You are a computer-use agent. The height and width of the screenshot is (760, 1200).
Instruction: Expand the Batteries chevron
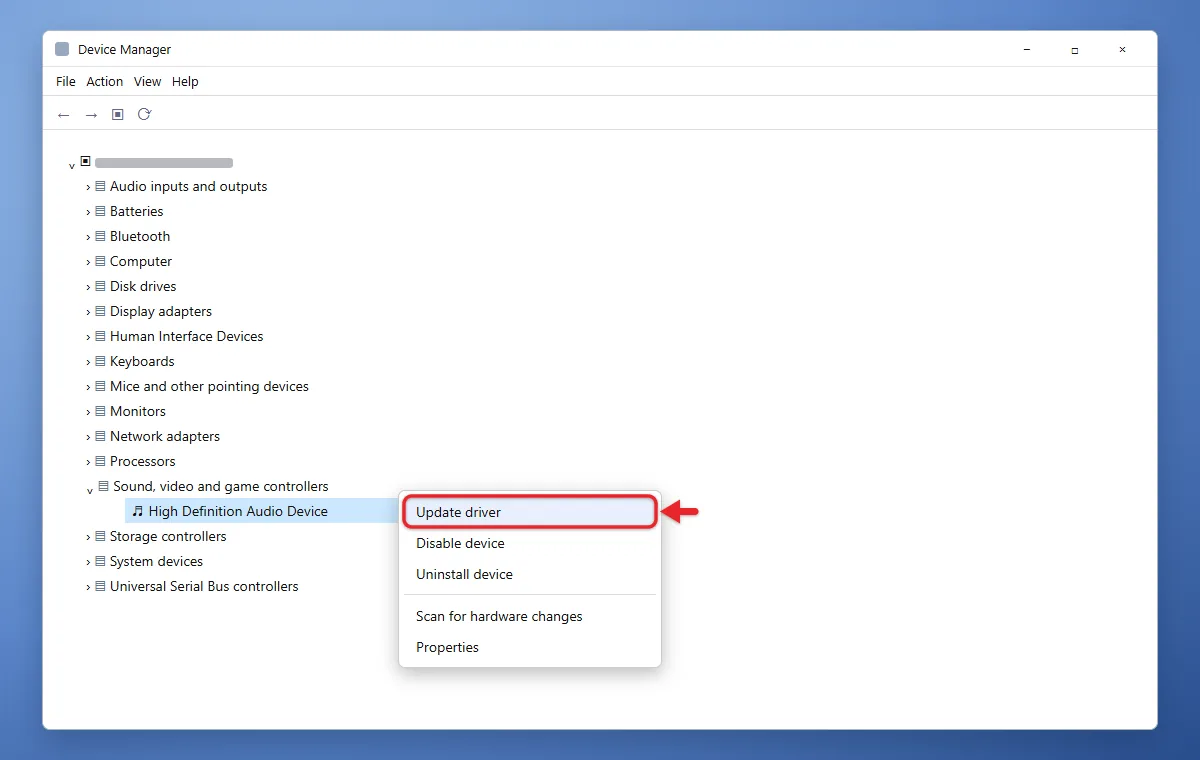[x=88, y=212]
